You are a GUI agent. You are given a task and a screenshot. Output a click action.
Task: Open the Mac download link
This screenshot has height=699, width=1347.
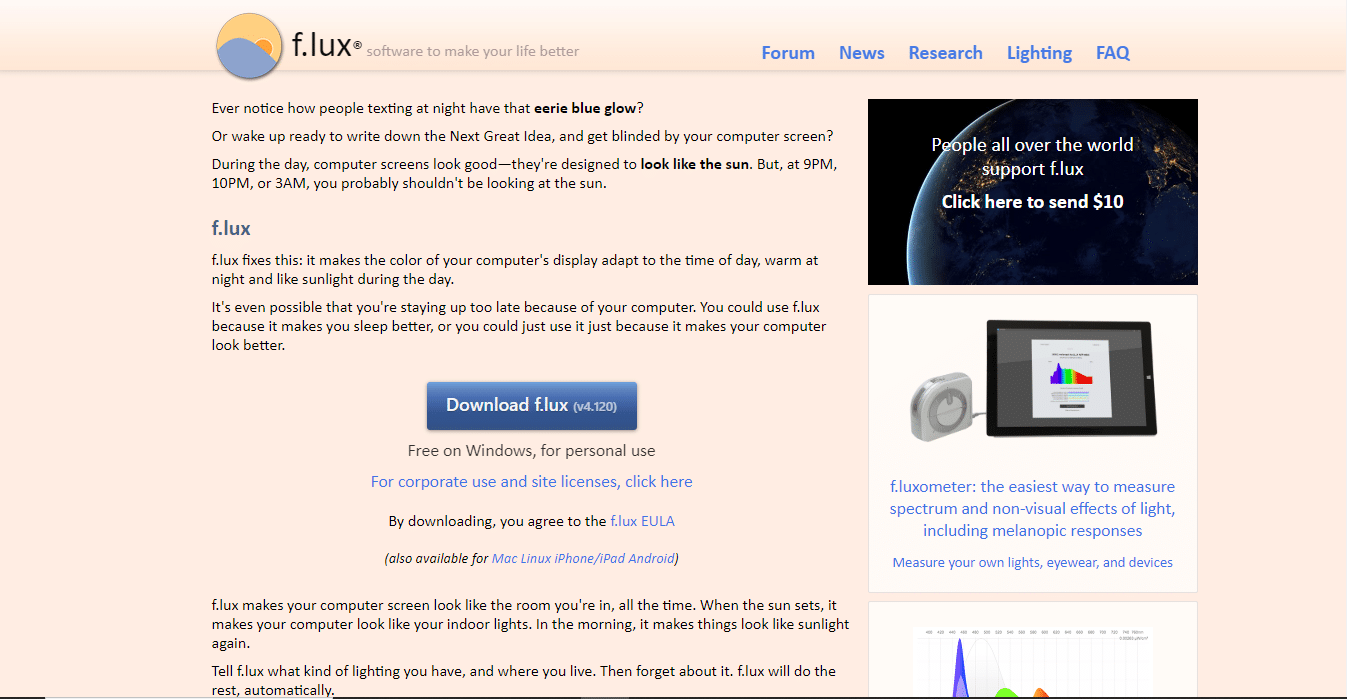504,558
